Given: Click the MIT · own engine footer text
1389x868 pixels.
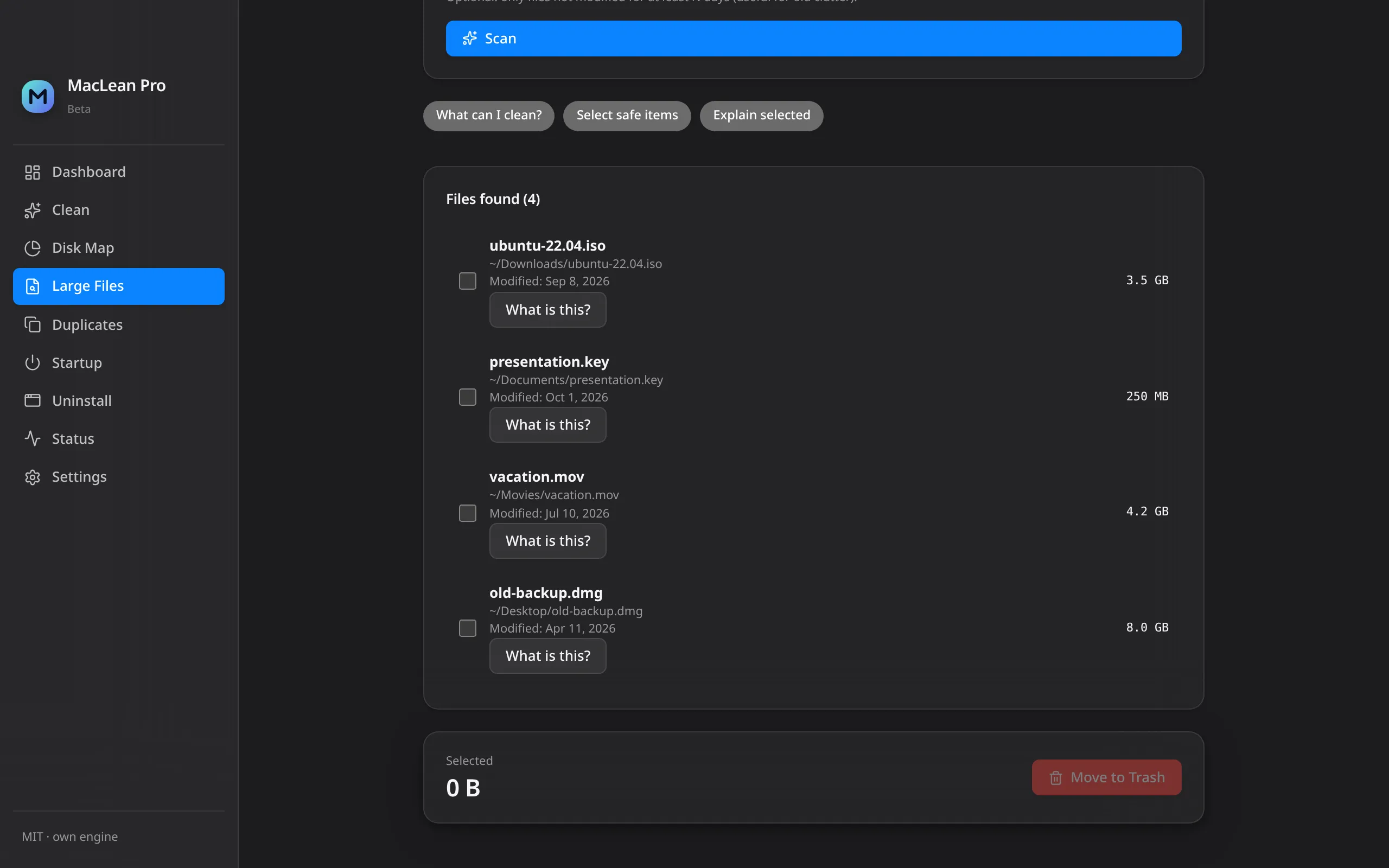Looking at the screenshot, I should [x=70, y=837].
